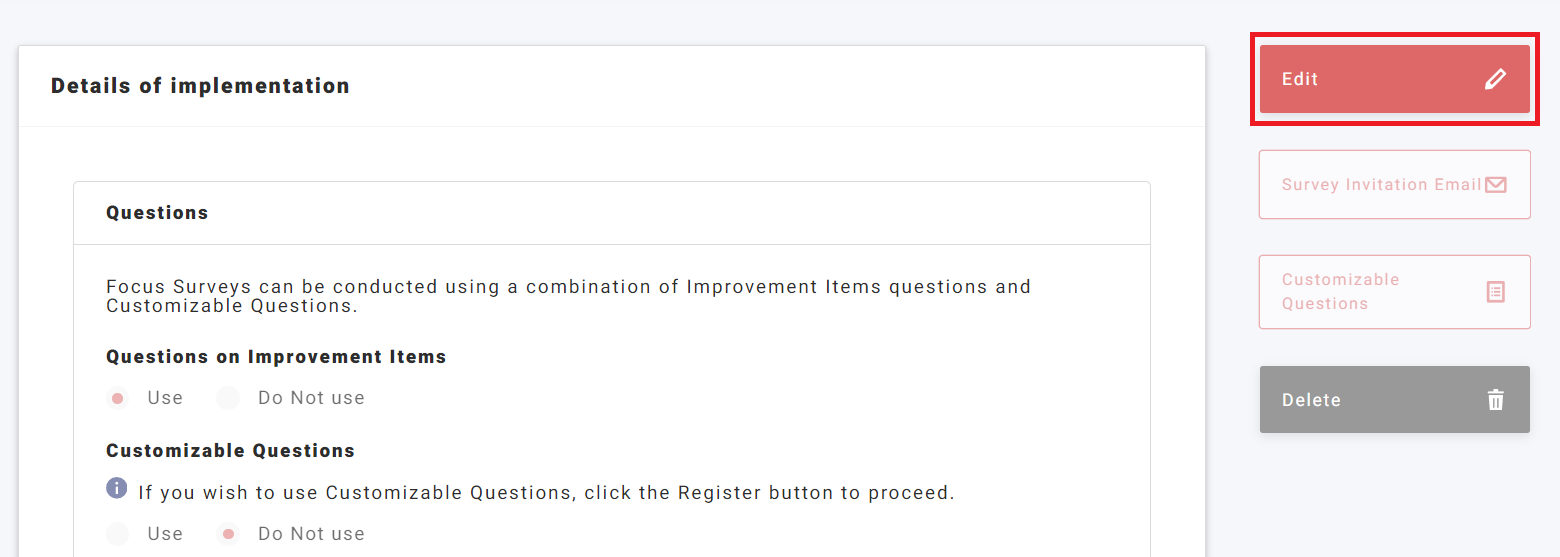Click the Do Not use text under Improvement Items

[x=311, y=398]
